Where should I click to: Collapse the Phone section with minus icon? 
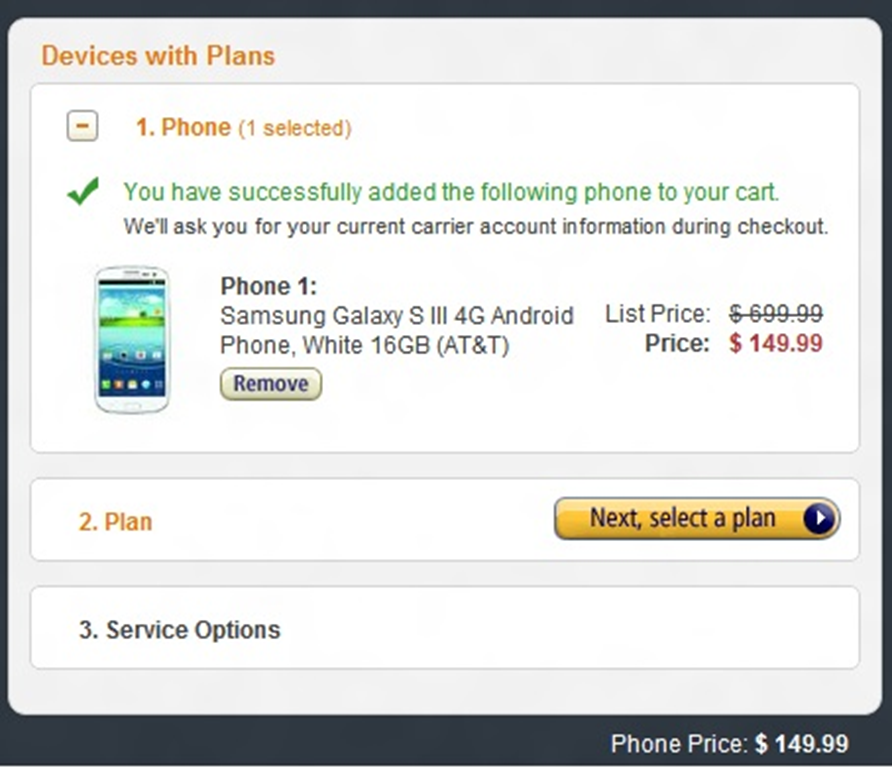click(82, 127)
